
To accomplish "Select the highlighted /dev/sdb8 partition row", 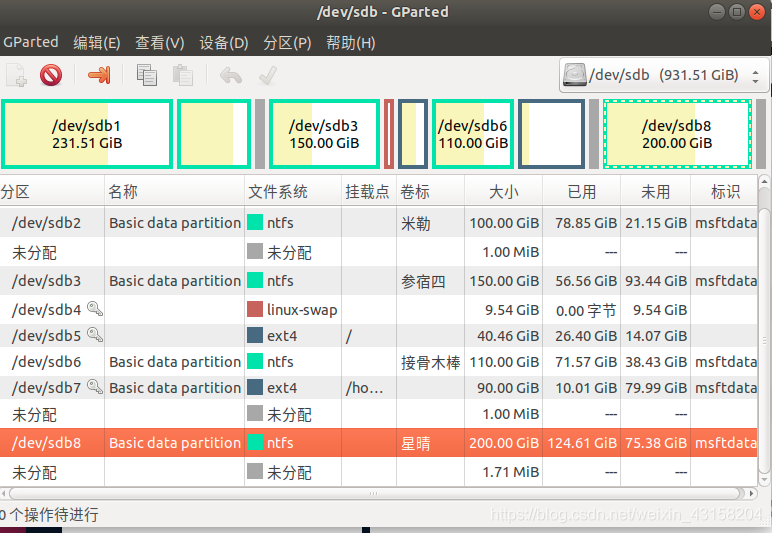I will coord(379,442).
